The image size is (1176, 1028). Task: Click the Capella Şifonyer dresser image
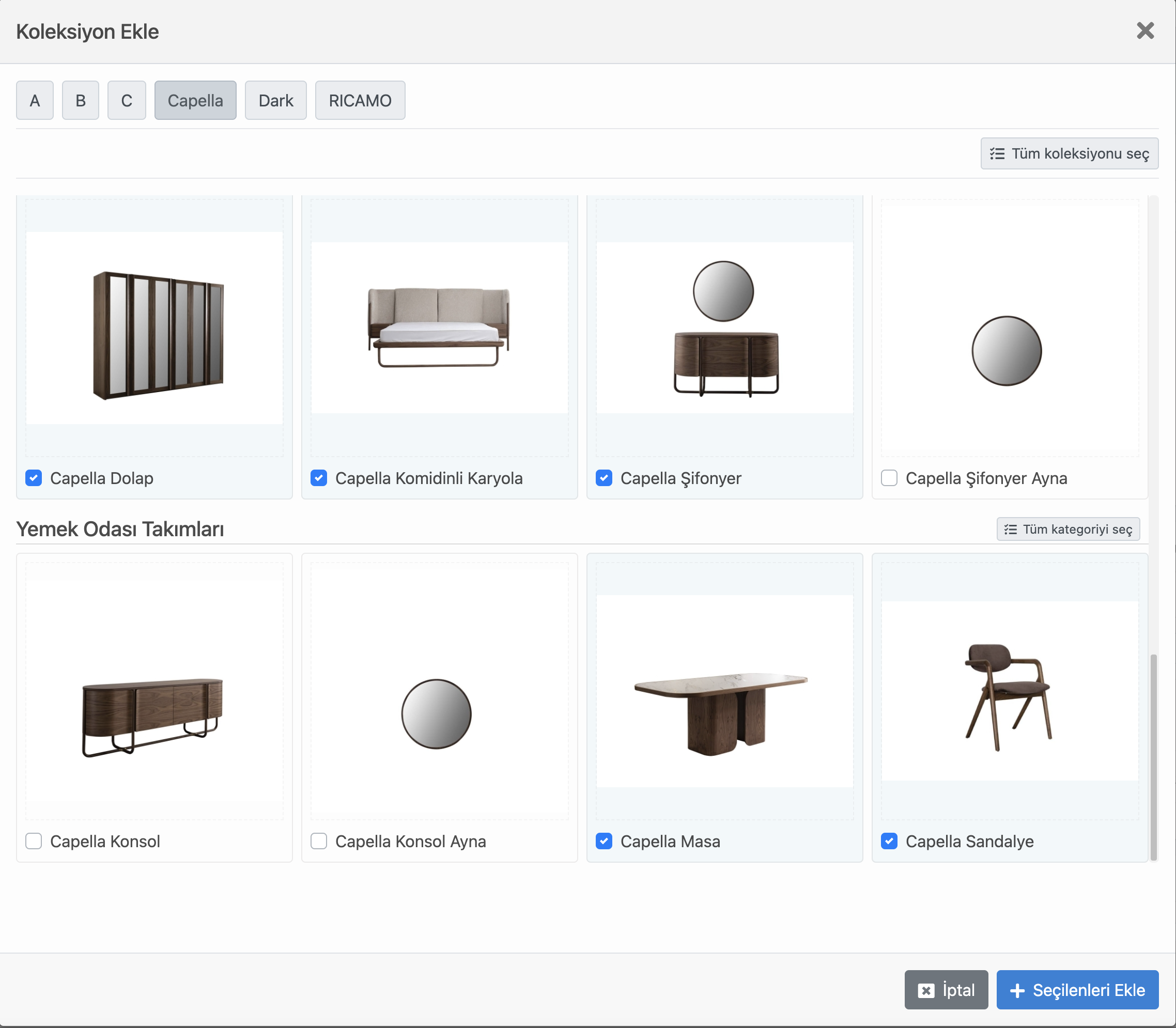[x=724, y=328]
